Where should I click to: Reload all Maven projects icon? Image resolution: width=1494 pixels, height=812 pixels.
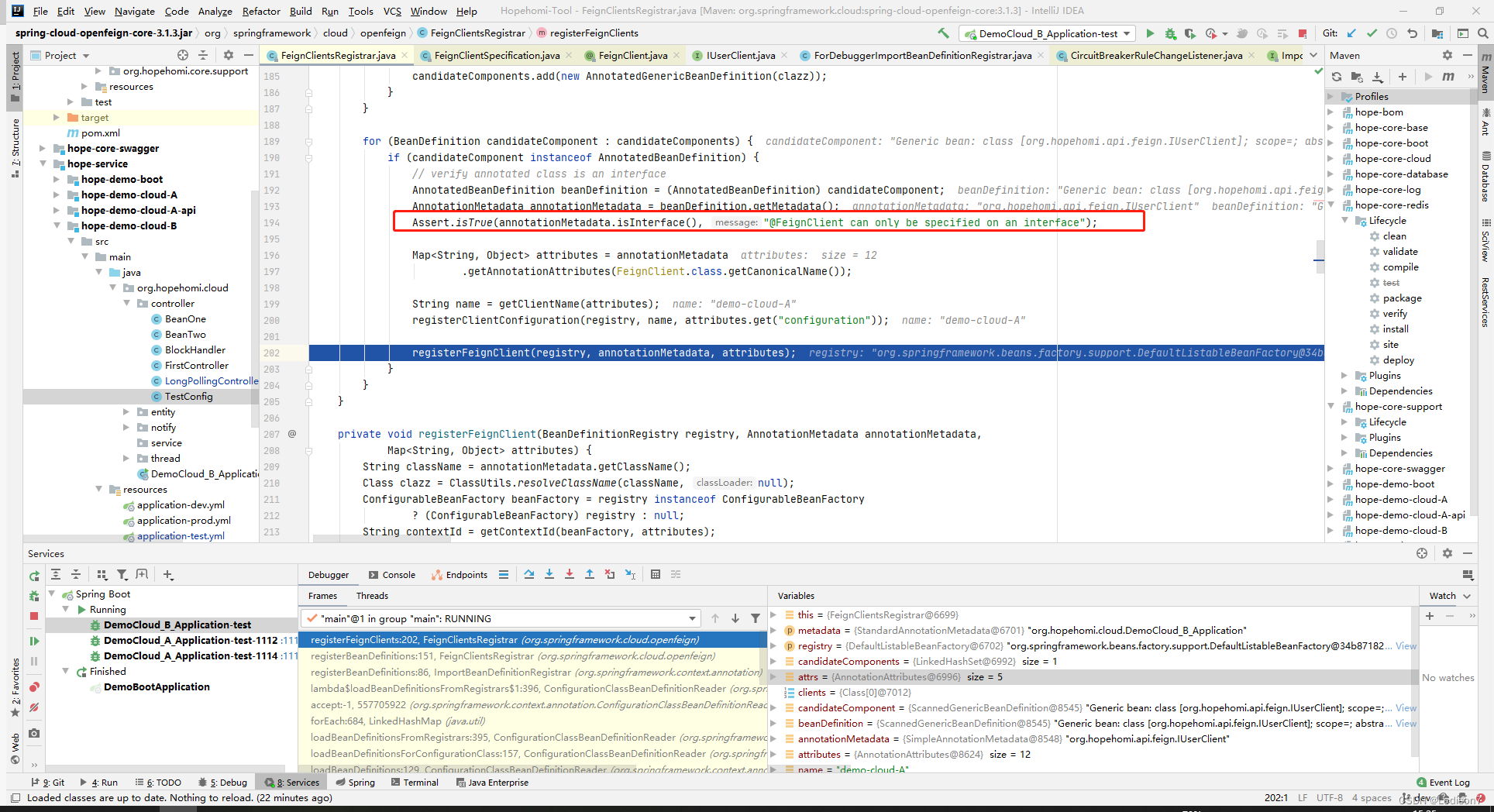[x=1337, y=77]
